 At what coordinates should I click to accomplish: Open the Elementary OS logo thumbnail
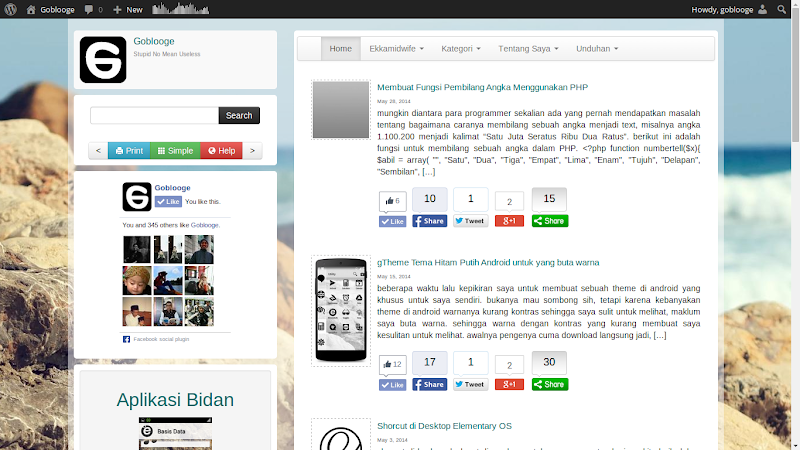coord(341,435)
